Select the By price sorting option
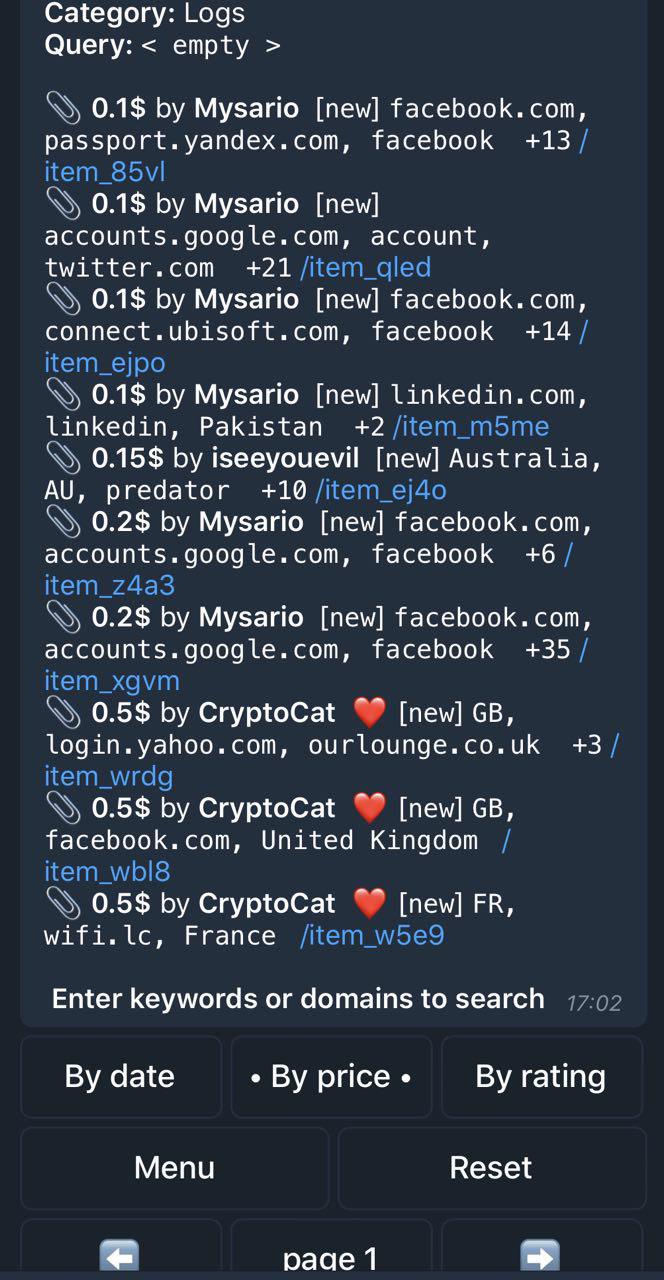The height and width of the screenshot is (1280, 664). [331, 1076]
